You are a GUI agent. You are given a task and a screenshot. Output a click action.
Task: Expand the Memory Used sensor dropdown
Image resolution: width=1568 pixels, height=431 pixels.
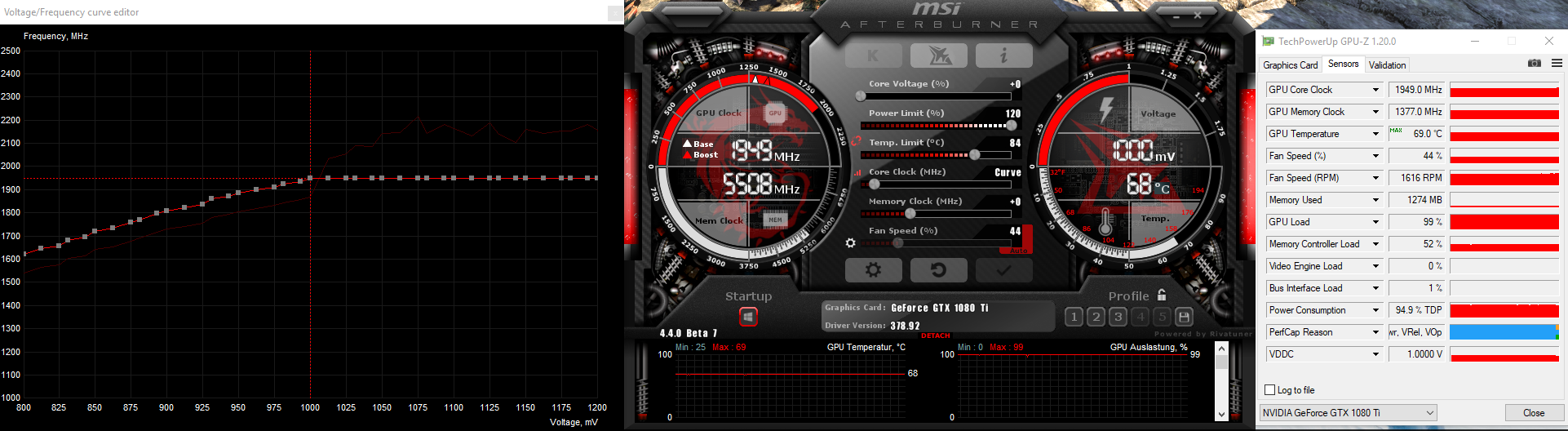[x=1375, y=200]
